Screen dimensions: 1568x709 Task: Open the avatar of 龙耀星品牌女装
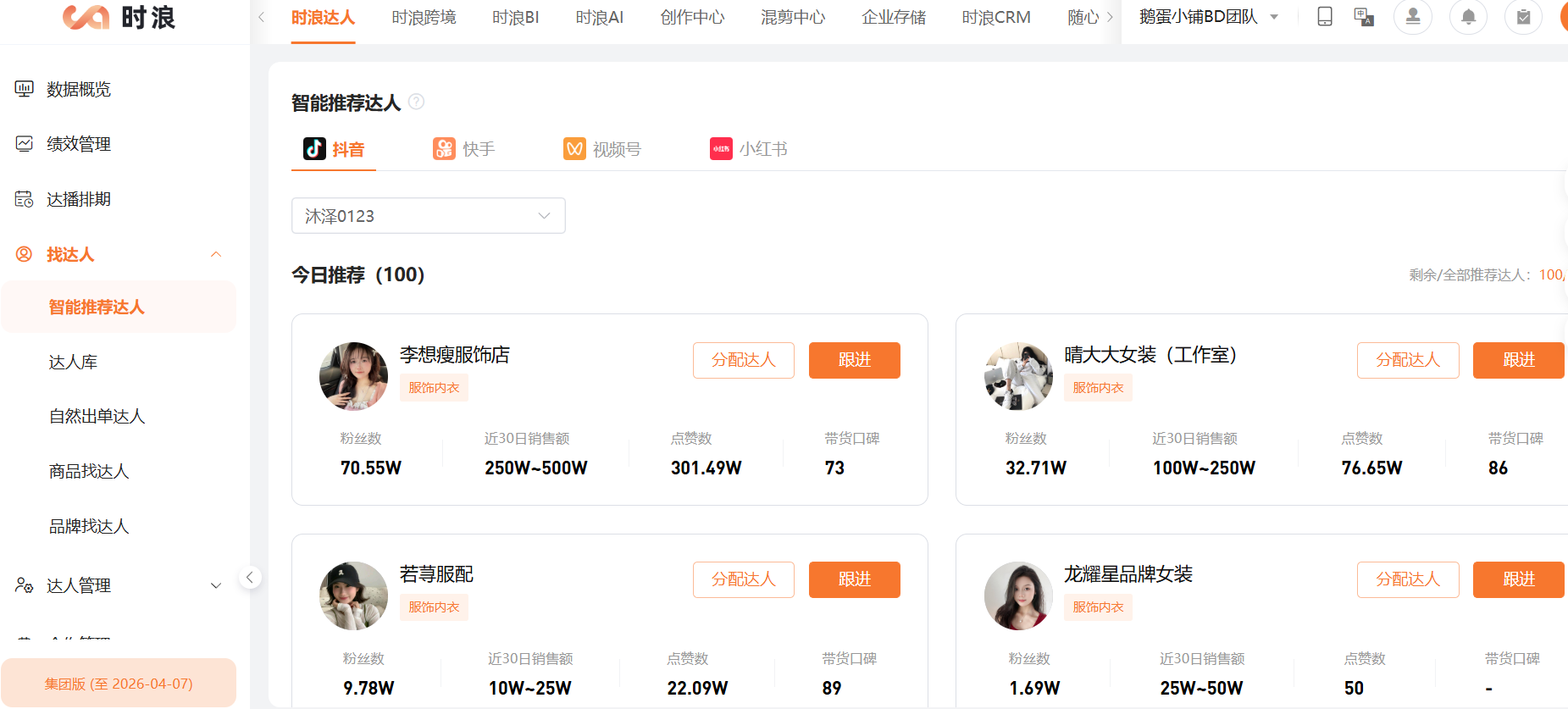pos(1018,595)
